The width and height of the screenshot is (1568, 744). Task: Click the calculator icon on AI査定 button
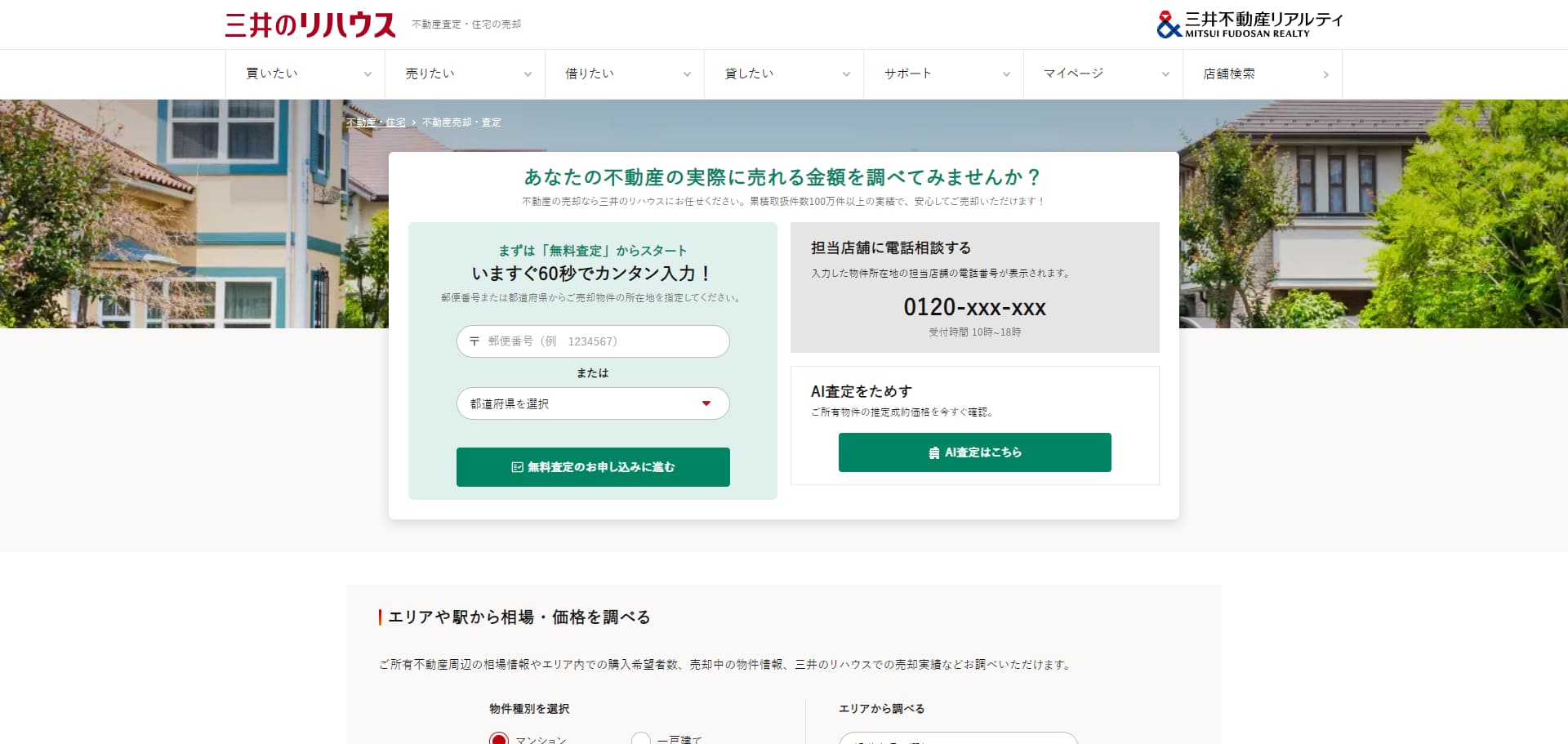(x=933, y=452)
